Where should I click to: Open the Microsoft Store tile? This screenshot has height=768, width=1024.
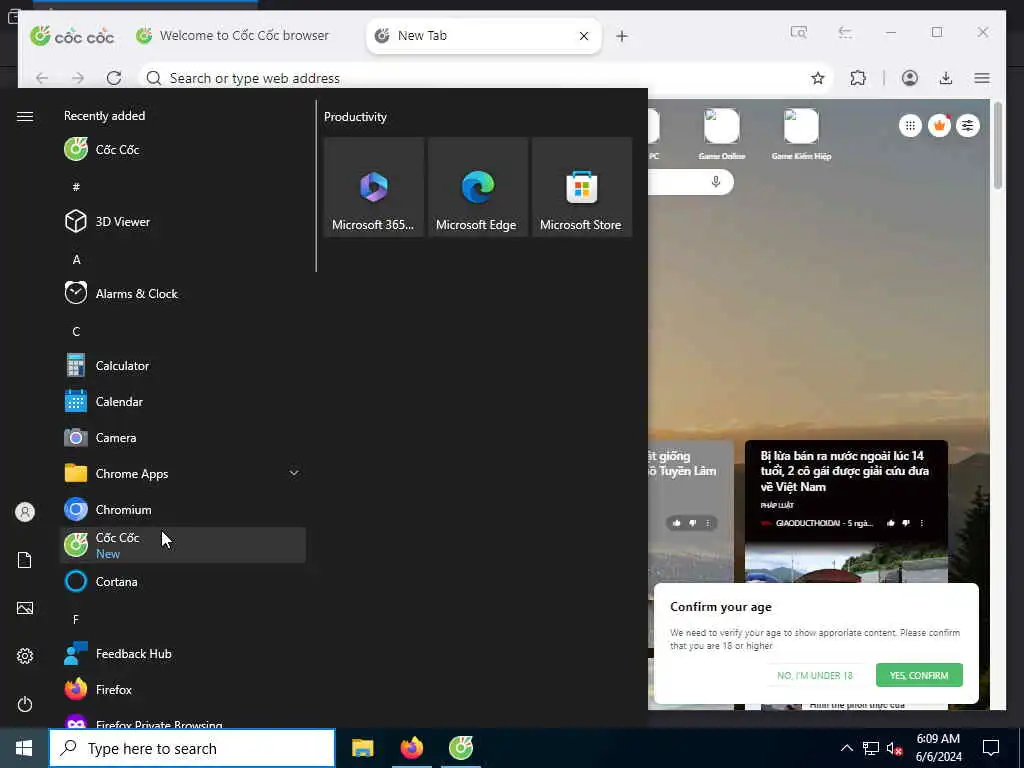pyautogui.click(x=582, y=187)
